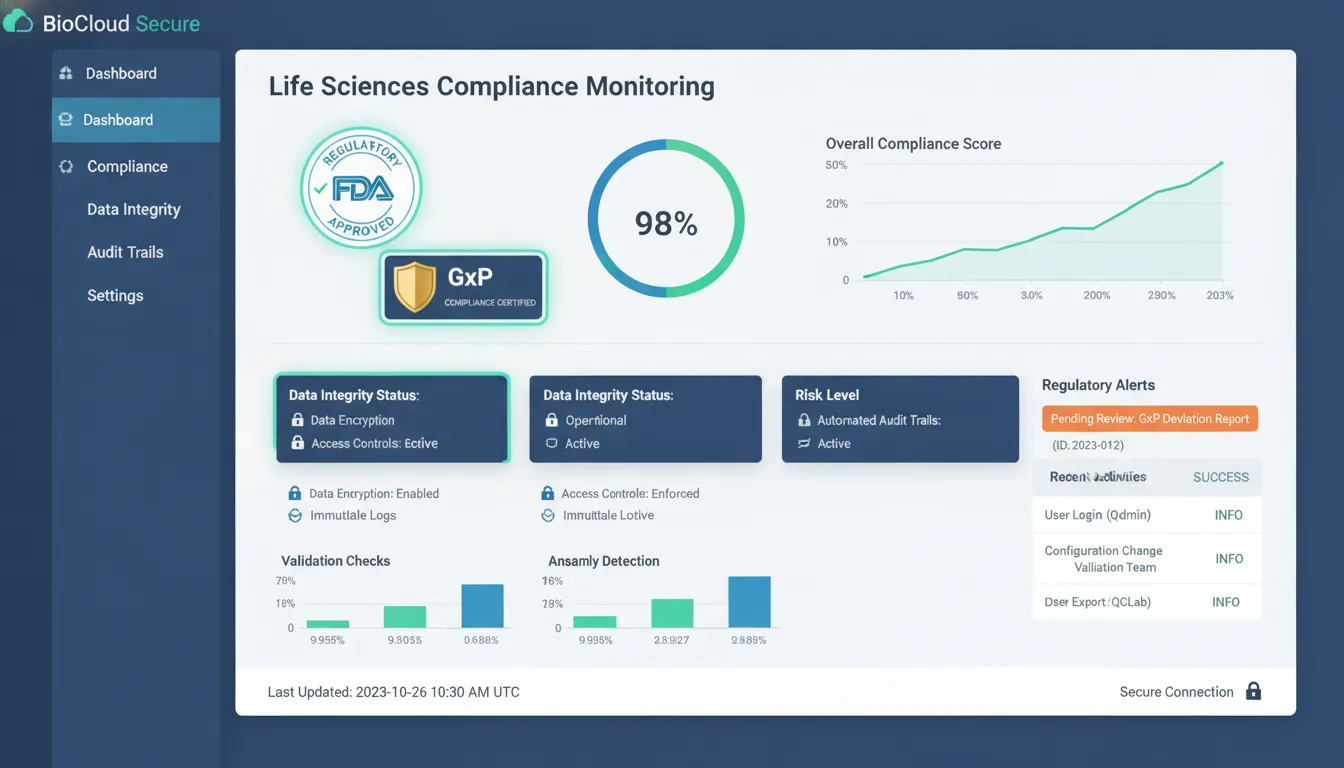Open the User Login (Qdmin) activity row
Image resolution: width=1344 pixels, height=768 pixels.
[1147, 515]
